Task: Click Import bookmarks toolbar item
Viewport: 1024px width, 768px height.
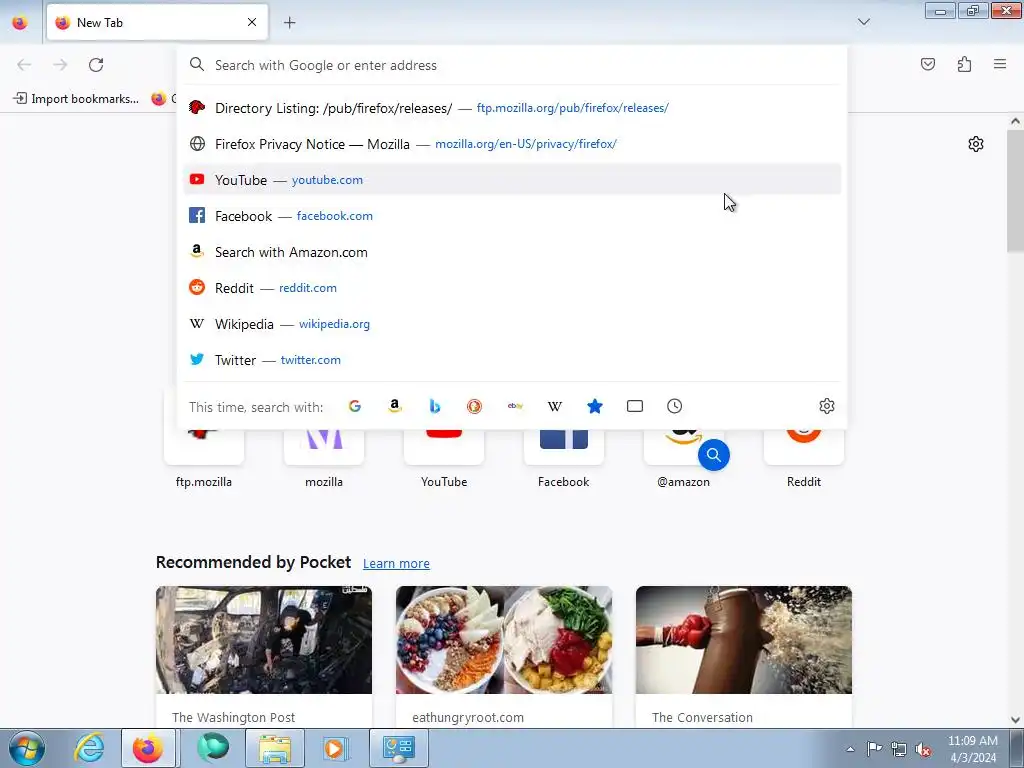Action: [76, 99]
